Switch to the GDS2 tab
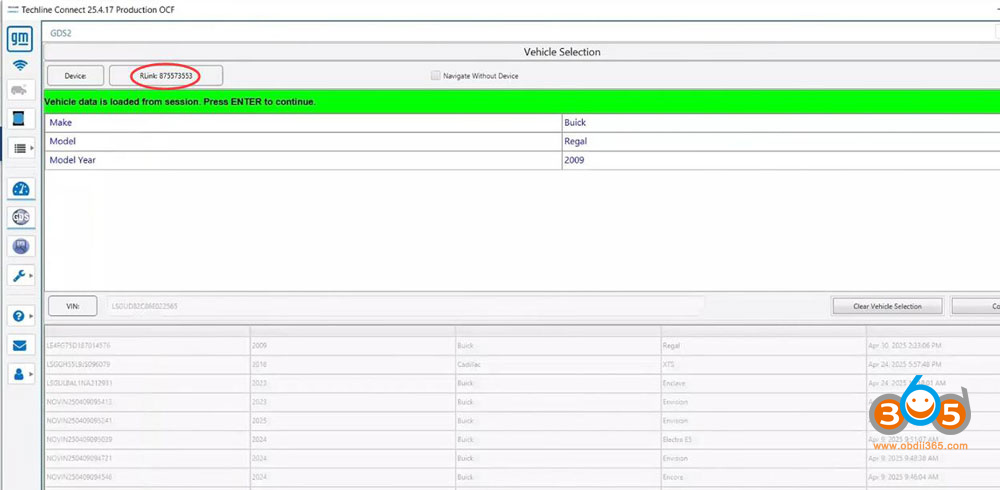 coord(61,33)
